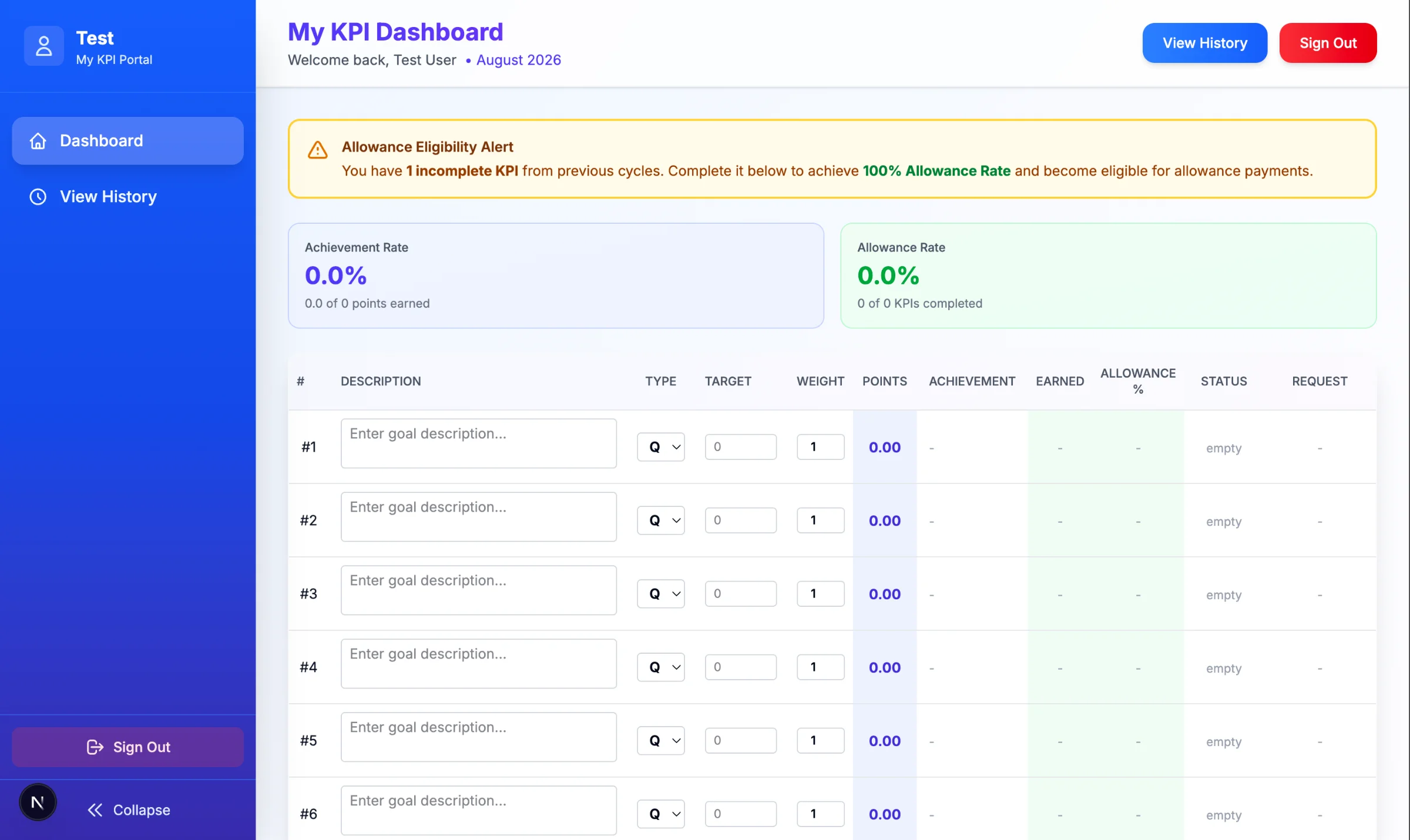Click the home icon next to Dashboard
Viewport: 1410px width, 840px height.
point(38,141)
